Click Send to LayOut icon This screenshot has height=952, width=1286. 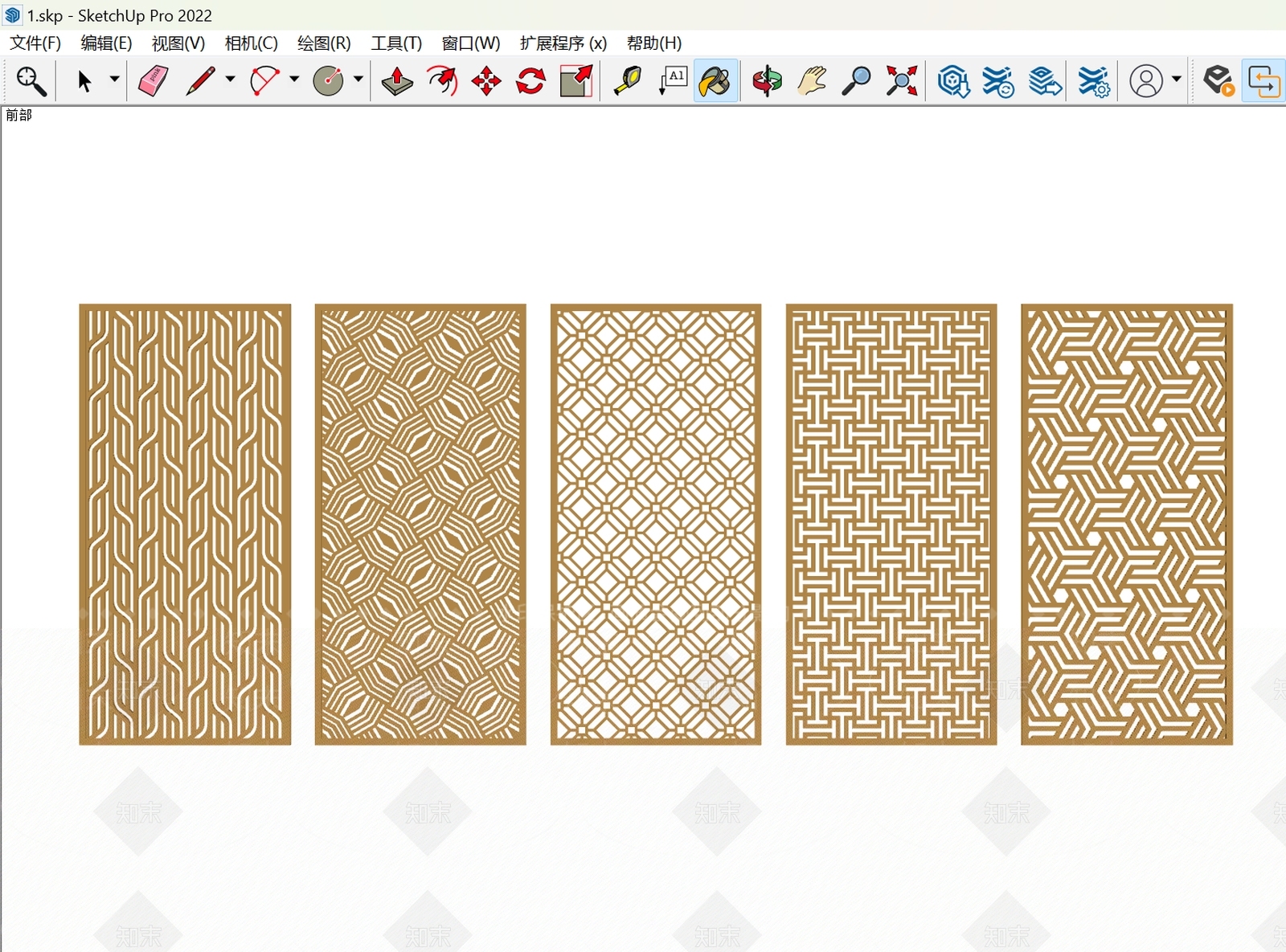tap(1045, 81)
